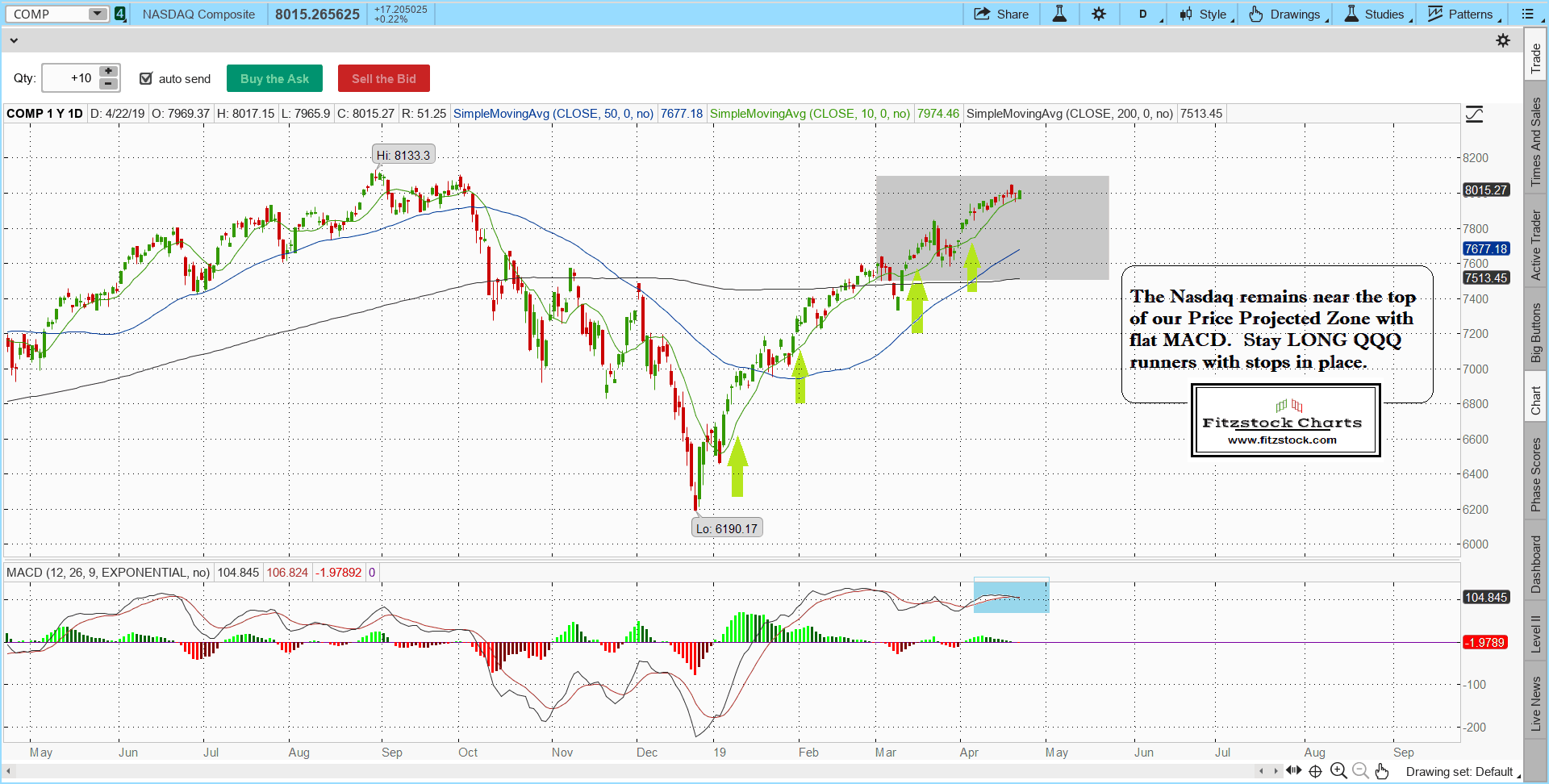
Task: Increase quantity with the plus stepper
Action: (108, 72)
